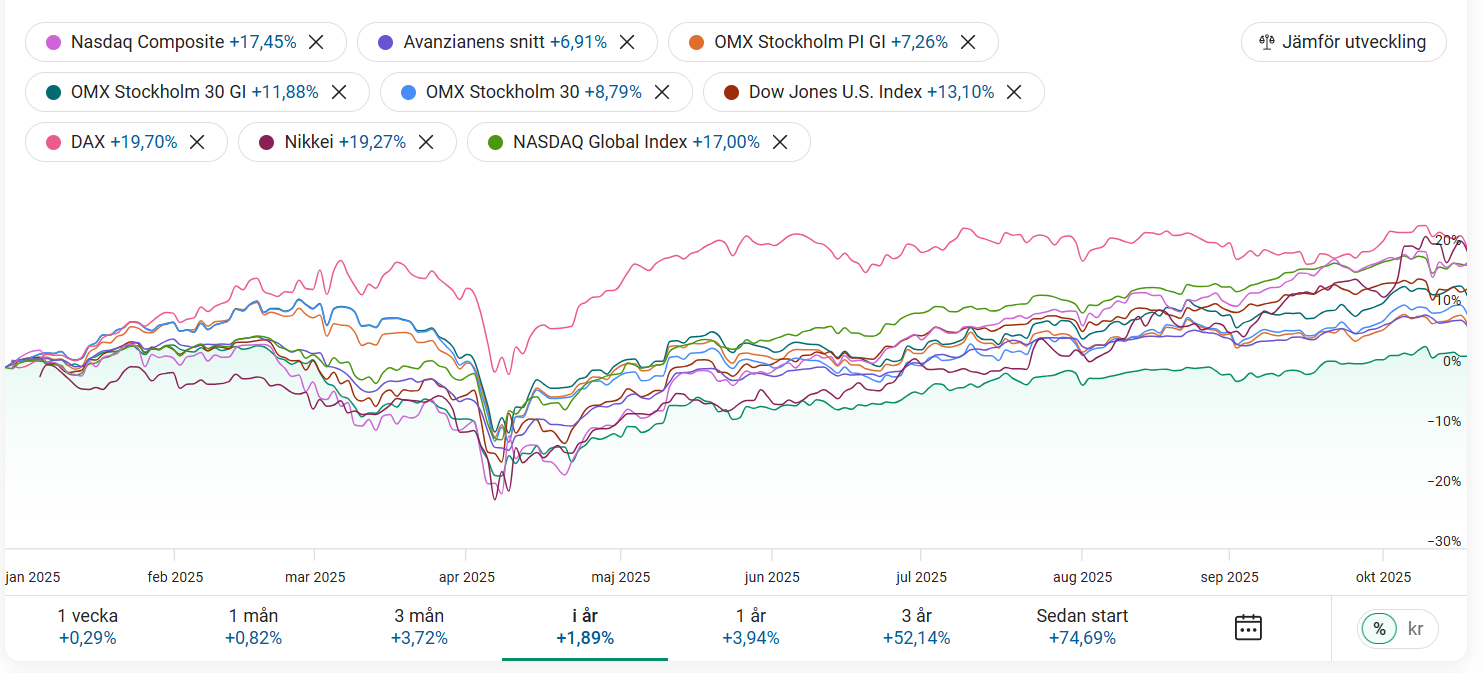Open the calendar date range picker
The image size is (1482, 673).
[x=1248, y=628]
